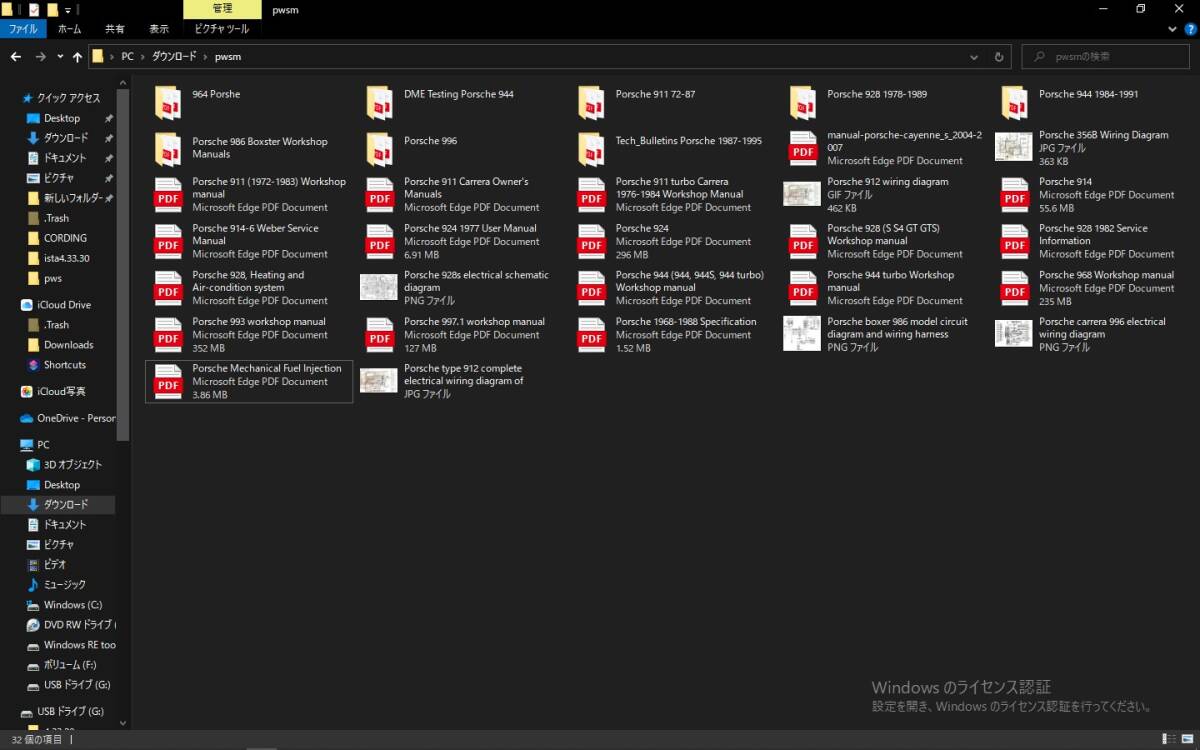Open the customize quick access toolbar dropdown
The width and height of the screenshot is (1200, 750).
[x=67, y=9]
